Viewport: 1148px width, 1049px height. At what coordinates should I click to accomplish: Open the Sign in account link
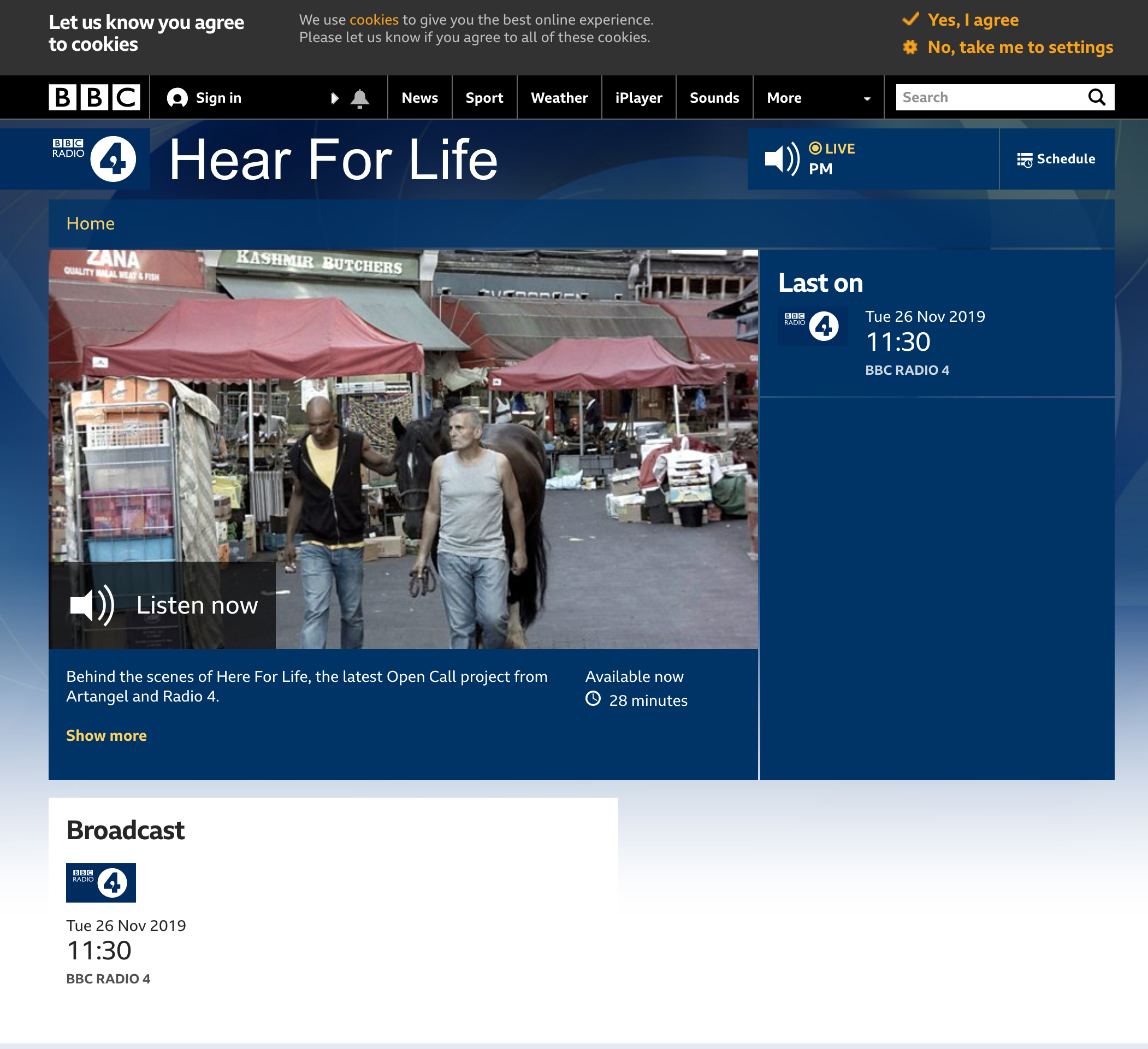coord(204,98)
